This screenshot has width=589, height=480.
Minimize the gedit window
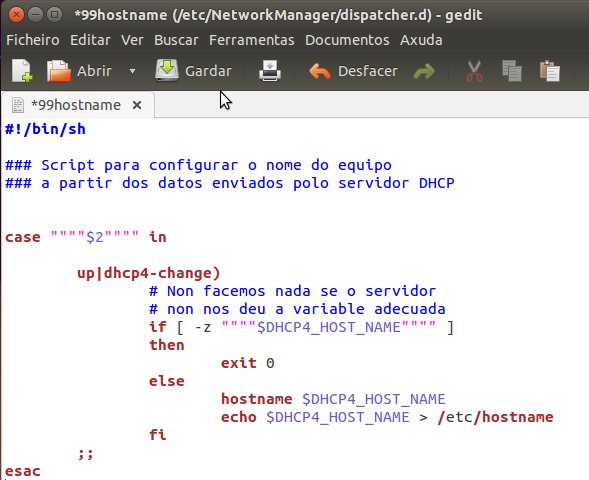click(x=35, y=15)
